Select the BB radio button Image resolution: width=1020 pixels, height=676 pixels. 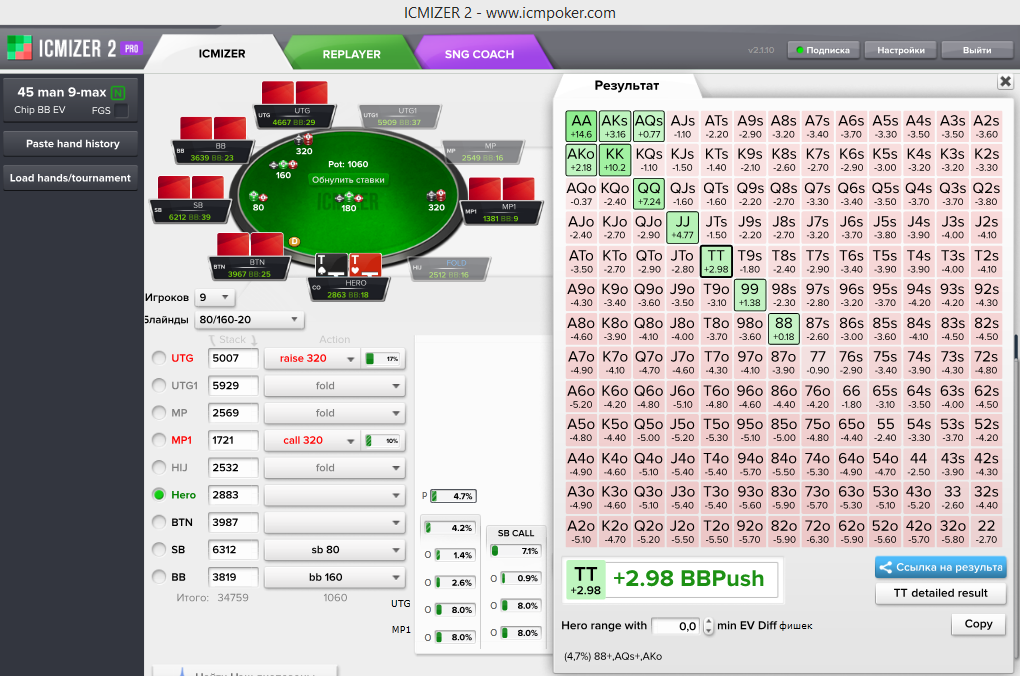(x=159, y=576)
